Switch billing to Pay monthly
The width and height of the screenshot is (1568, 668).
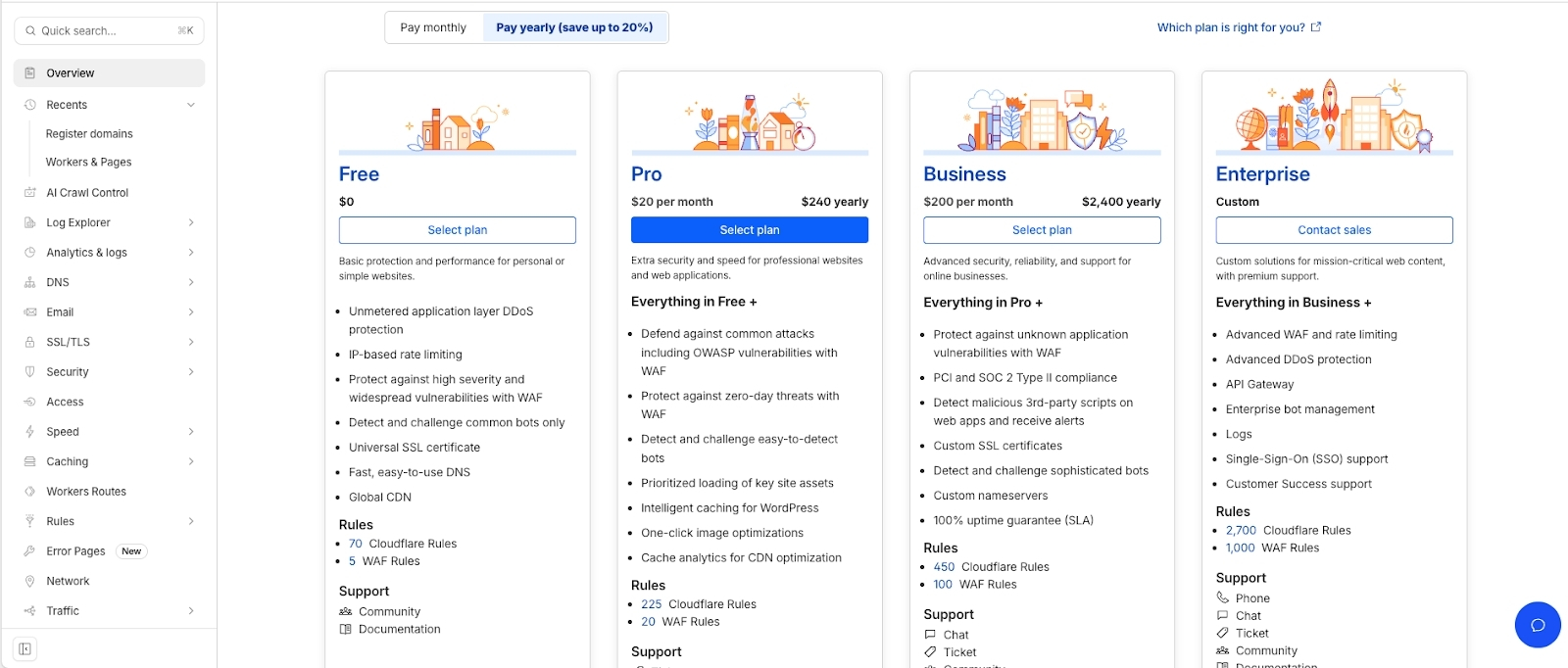433,27
